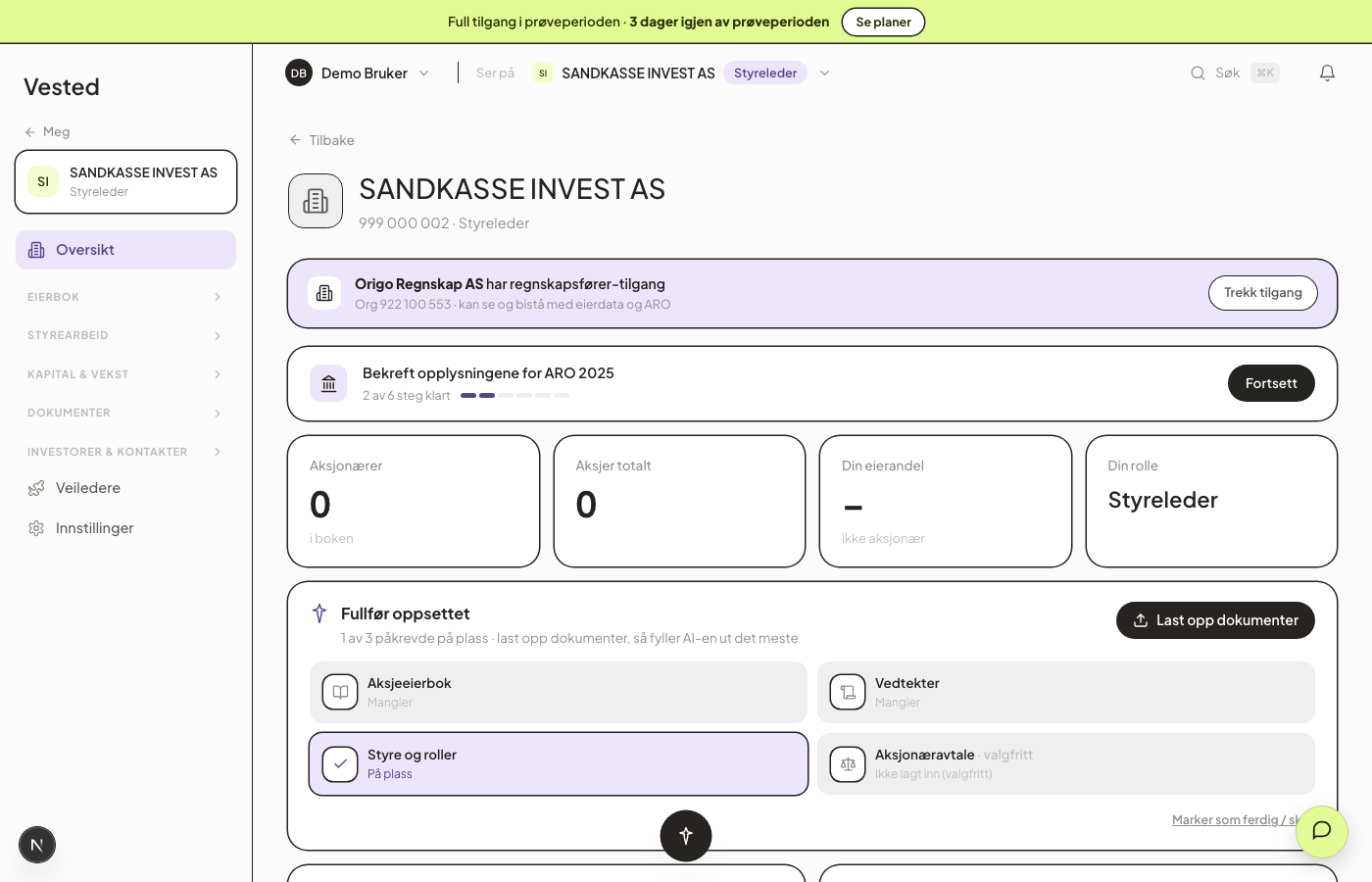Open the chat bubble support widget

pyautogui.click(x=1321, y=831)
